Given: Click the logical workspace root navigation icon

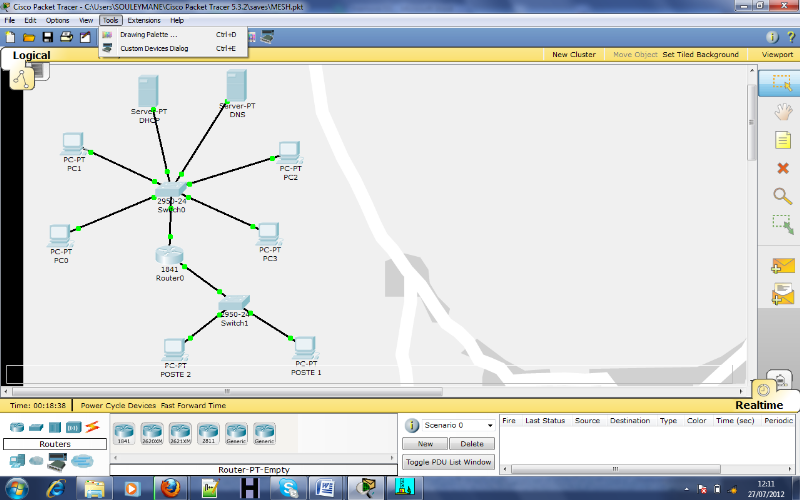Looking at the screenshot, I should (21, 79).
